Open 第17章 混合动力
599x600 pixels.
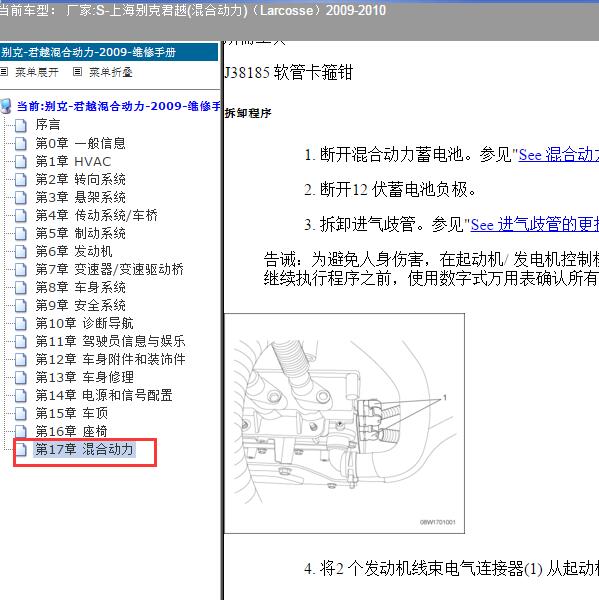[x=84, y=449]
